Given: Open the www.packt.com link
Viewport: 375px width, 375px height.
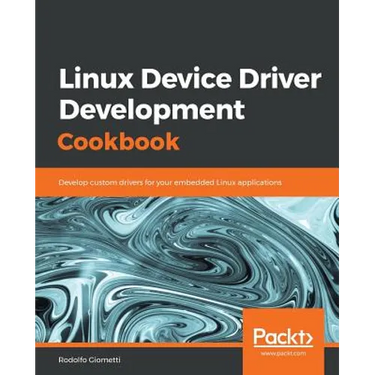Looking at the screenshot, I should [x=283, y=353].
